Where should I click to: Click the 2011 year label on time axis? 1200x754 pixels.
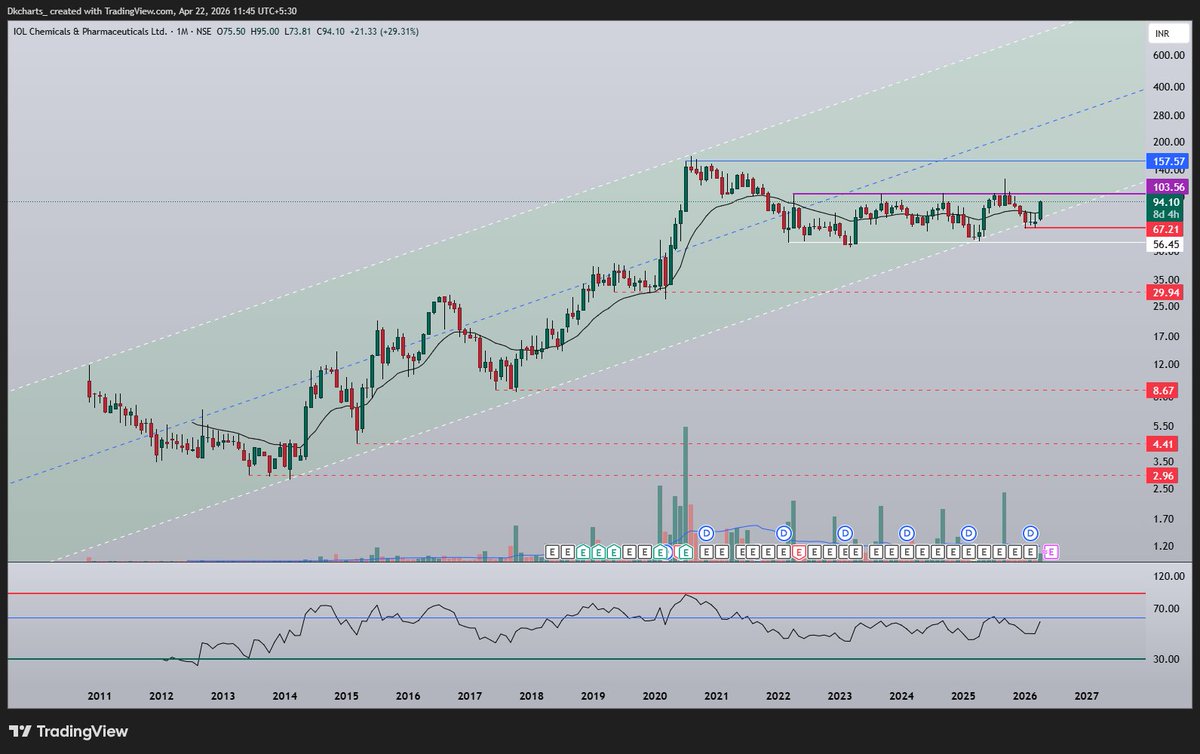pyautogui.click(x=99, y=695)
